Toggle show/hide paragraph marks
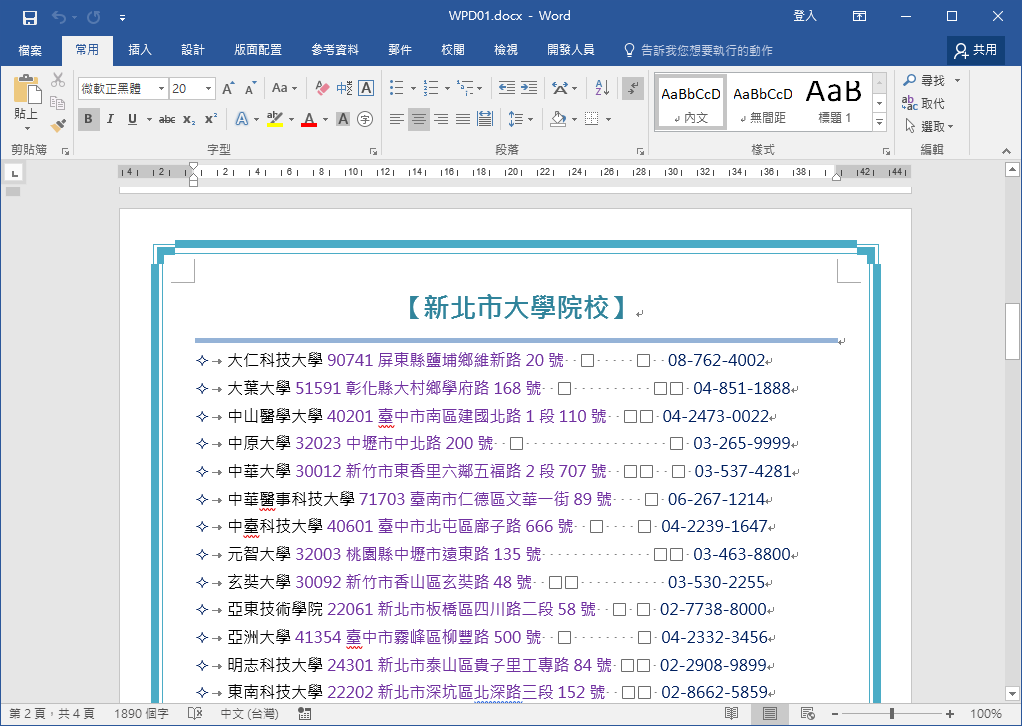 click(x=633, y=88)
